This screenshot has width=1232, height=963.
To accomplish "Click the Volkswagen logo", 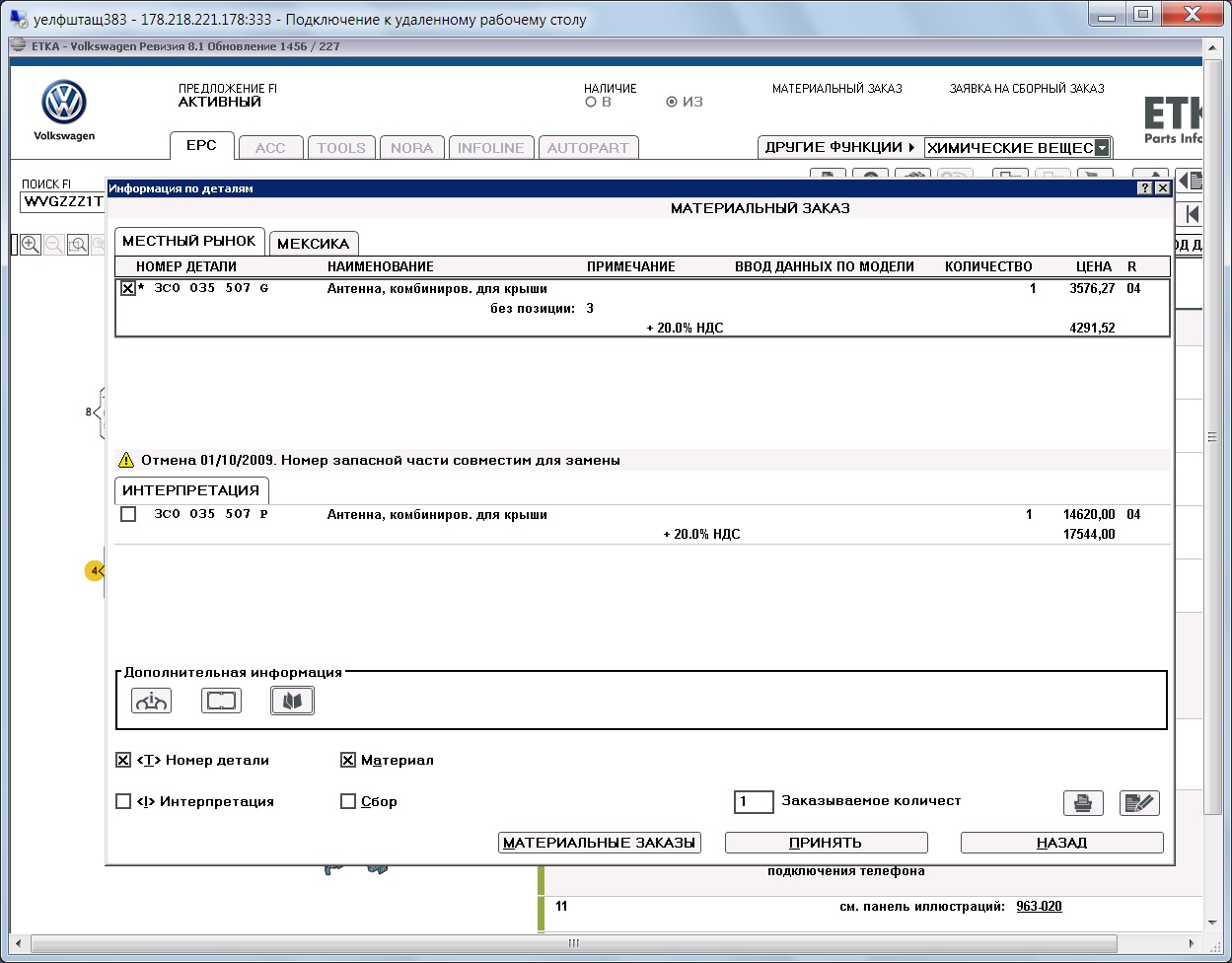I will pos(65,104).
